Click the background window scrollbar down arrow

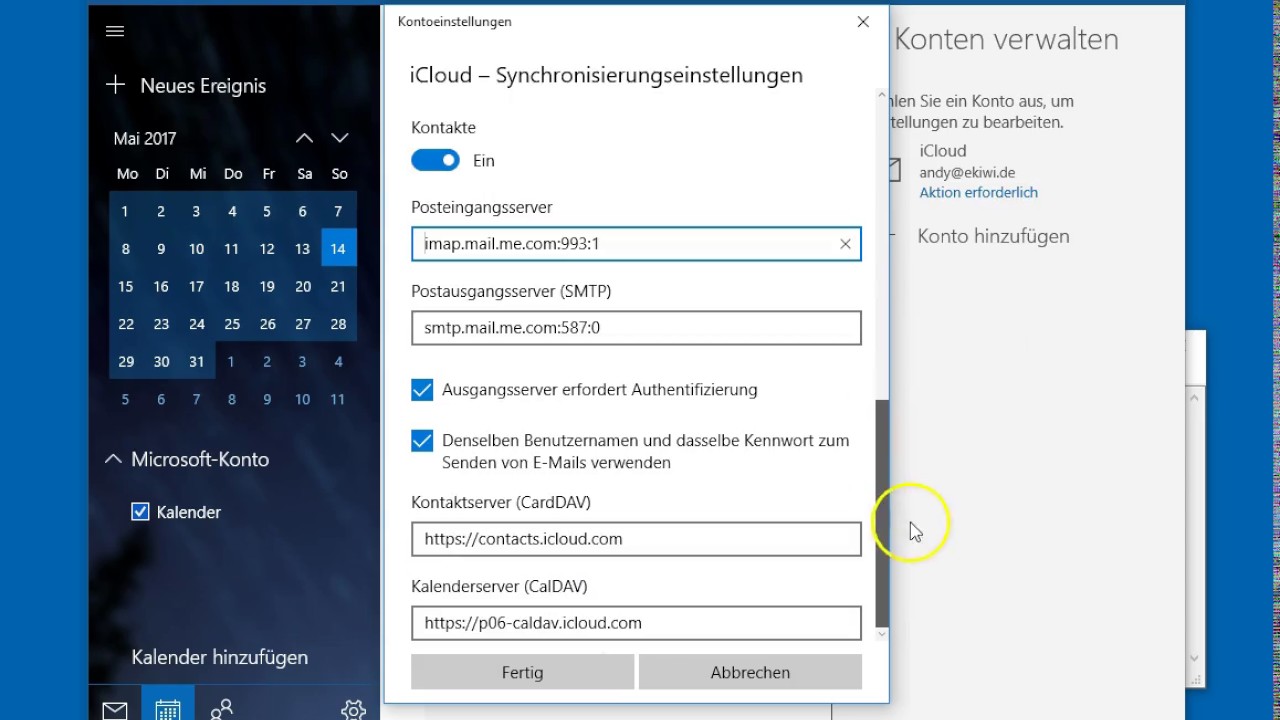[1194, 659]
